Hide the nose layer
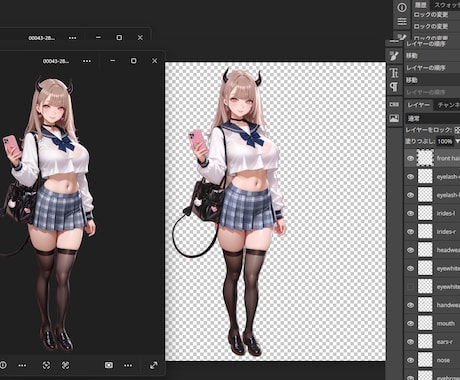This screenshot has width=460, height=380. pyautogui.click(x=411, y=360)
